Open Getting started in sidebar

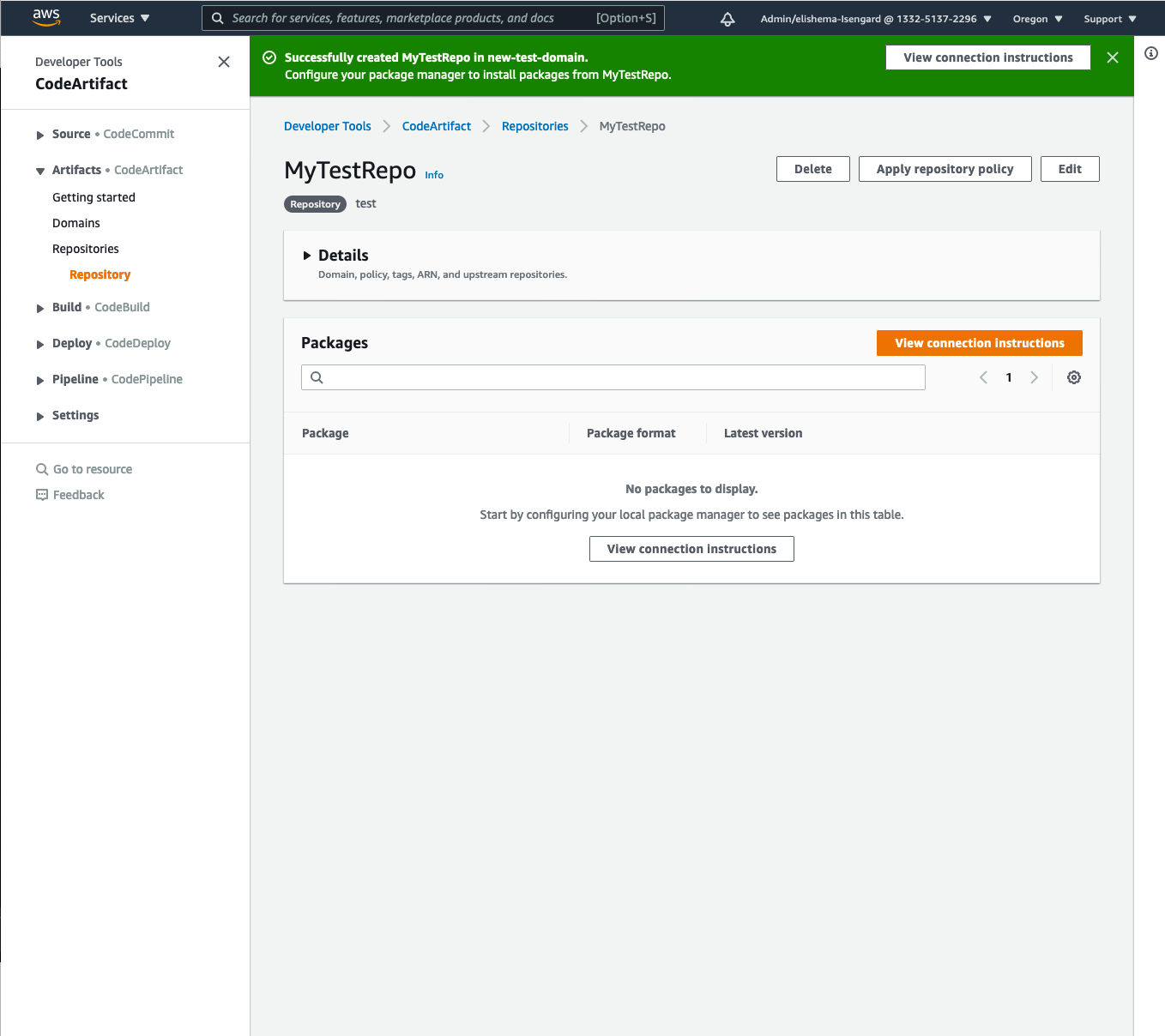94,197
